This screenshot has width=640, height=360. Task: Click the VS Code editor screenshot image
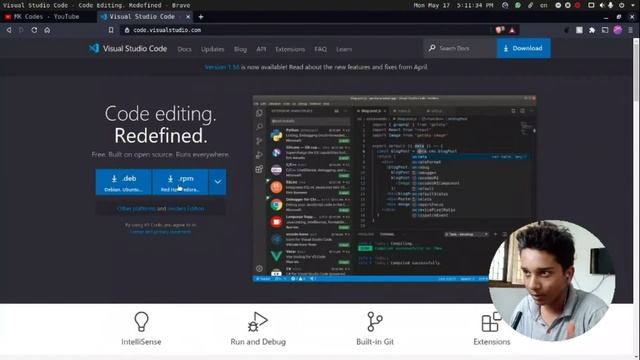[394, 189]
